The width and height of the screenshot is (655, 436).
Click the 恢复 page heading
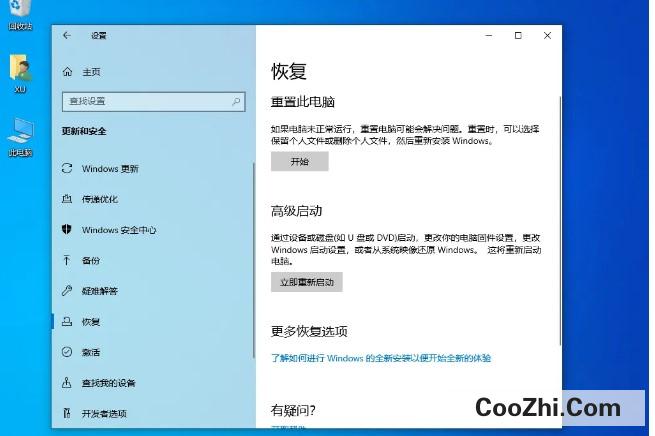(289, 71)
